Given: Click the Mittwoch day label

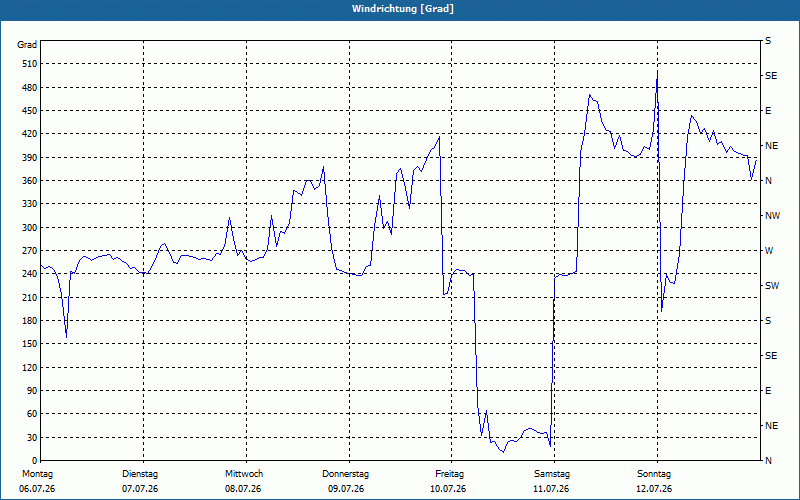Looking at the screenshot, I should coord(244,474).
